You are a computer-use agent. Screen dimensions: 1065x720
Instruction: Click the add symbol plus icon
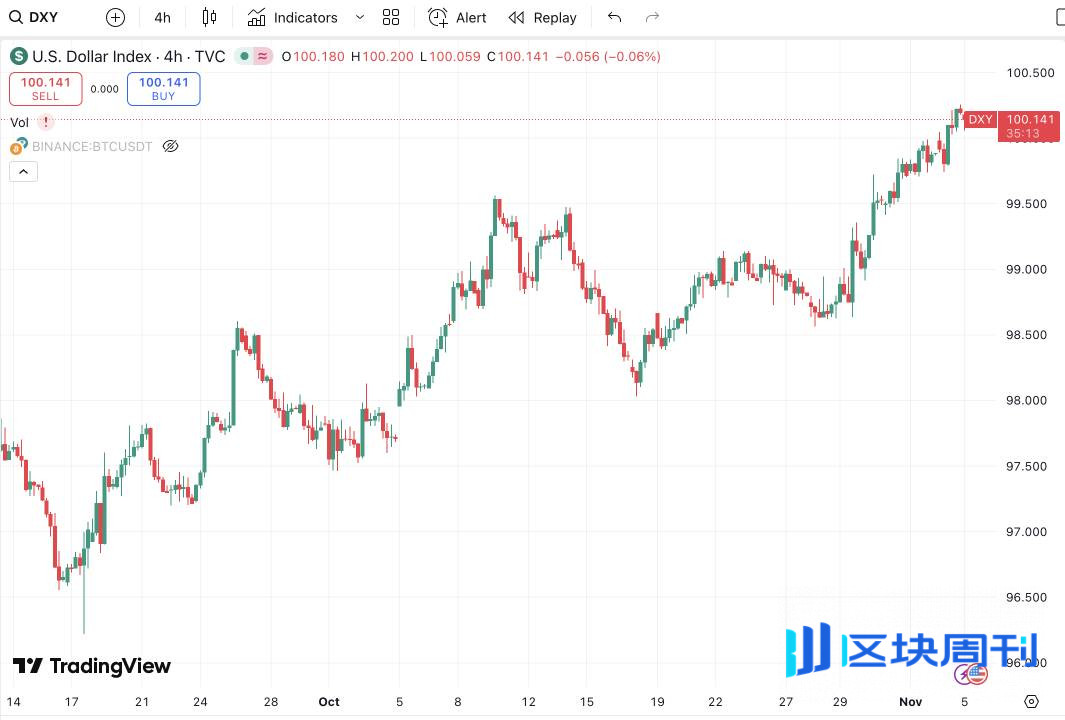[115, 17]
